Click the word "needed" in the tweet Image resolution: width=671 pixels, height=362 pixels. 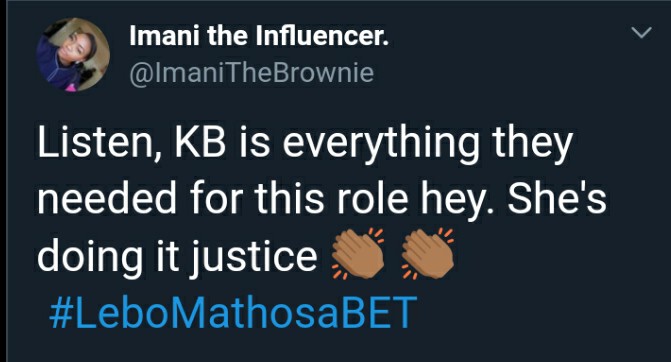pos(107,199)
